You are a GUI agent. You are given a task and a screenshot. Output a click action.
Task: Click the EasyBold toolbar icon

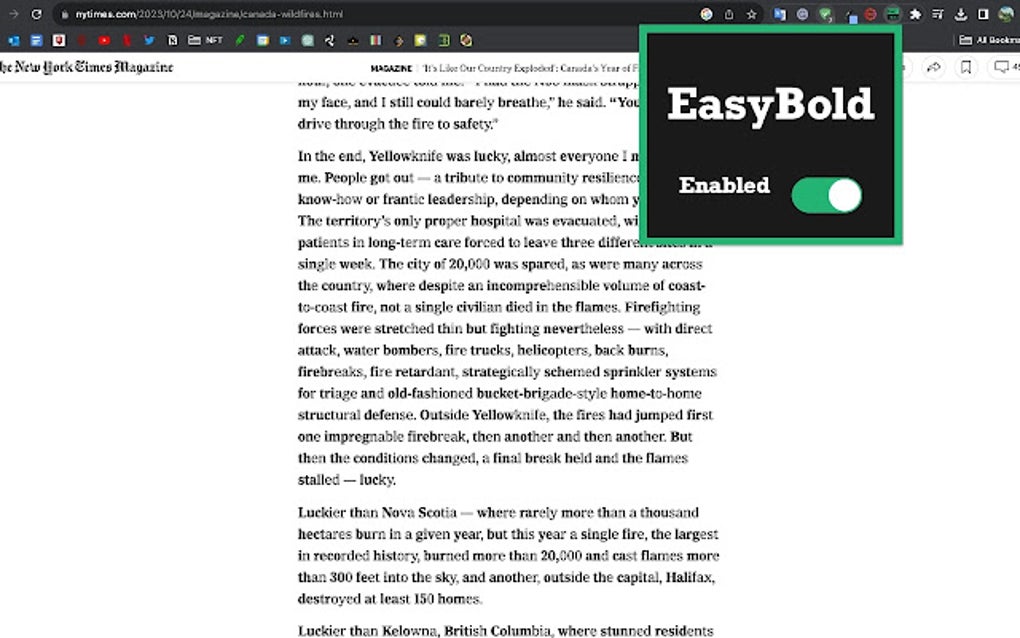[893, 14]
